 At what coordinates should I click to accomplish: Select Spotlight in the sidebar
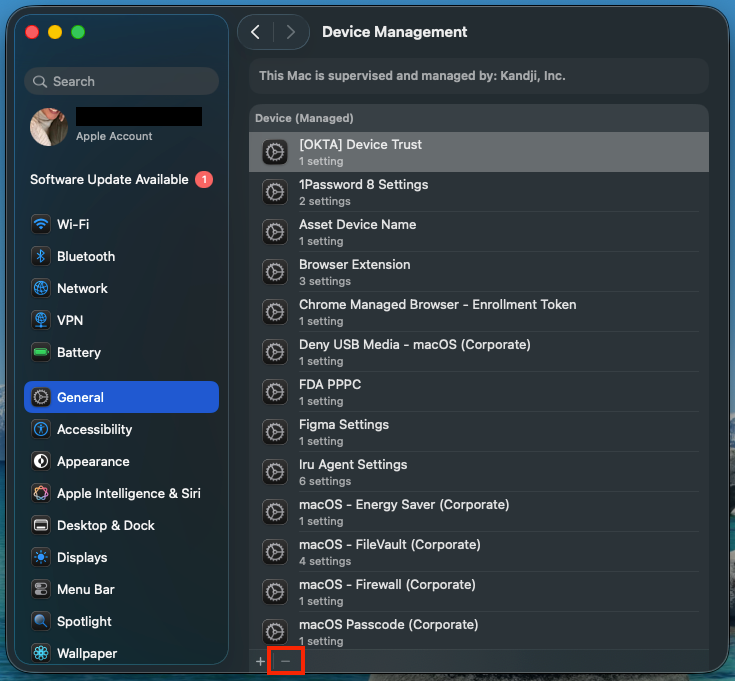pyautogui.click(x=121, y=621)
